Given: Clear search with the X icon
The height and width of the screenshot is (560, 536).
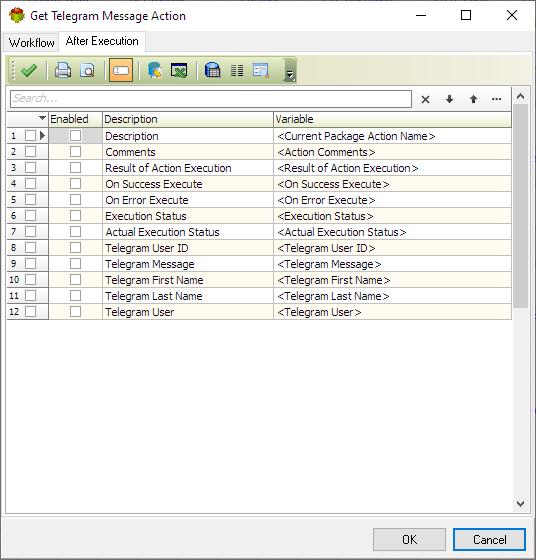Looking at the screenshot, I should pyautogui.click(x=425, y=99).
